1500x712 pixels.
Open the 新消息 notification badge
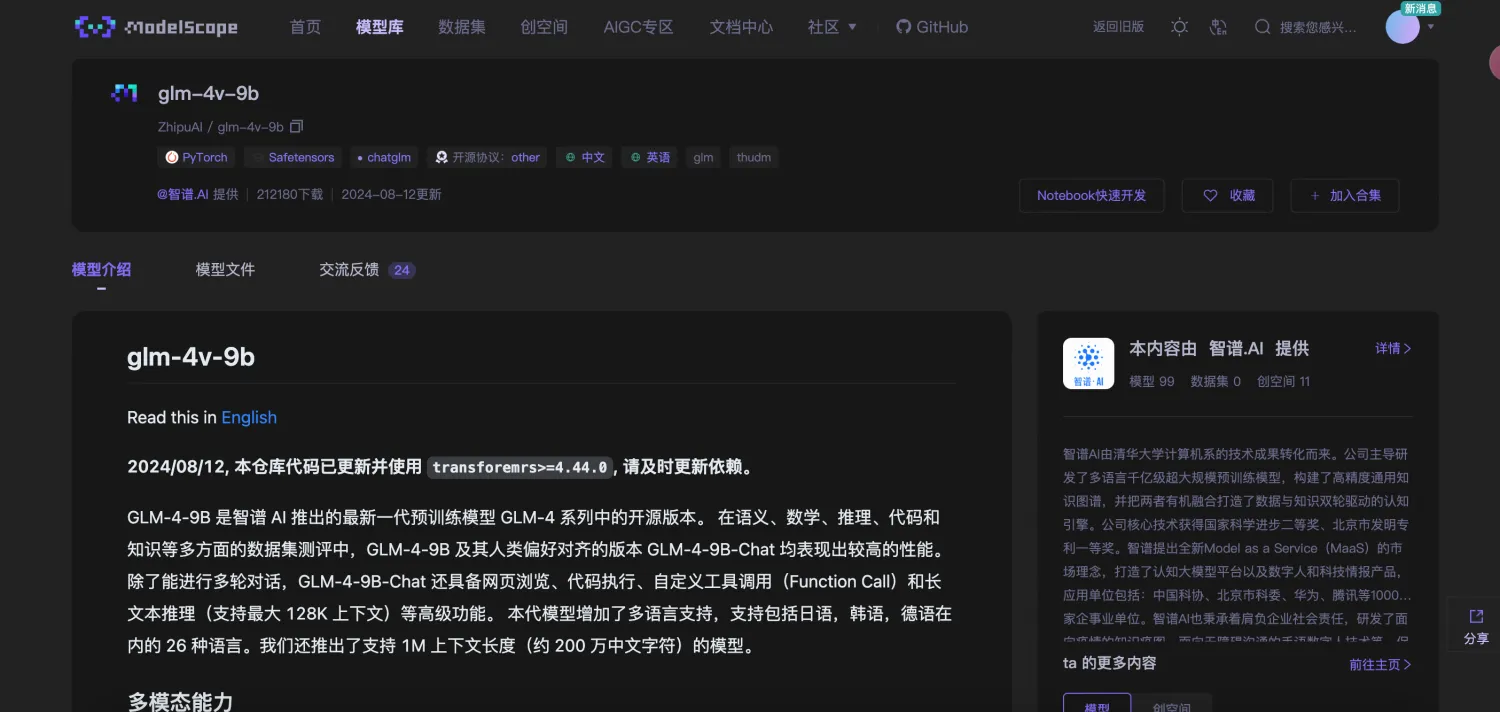click(x=1420, y=8)
